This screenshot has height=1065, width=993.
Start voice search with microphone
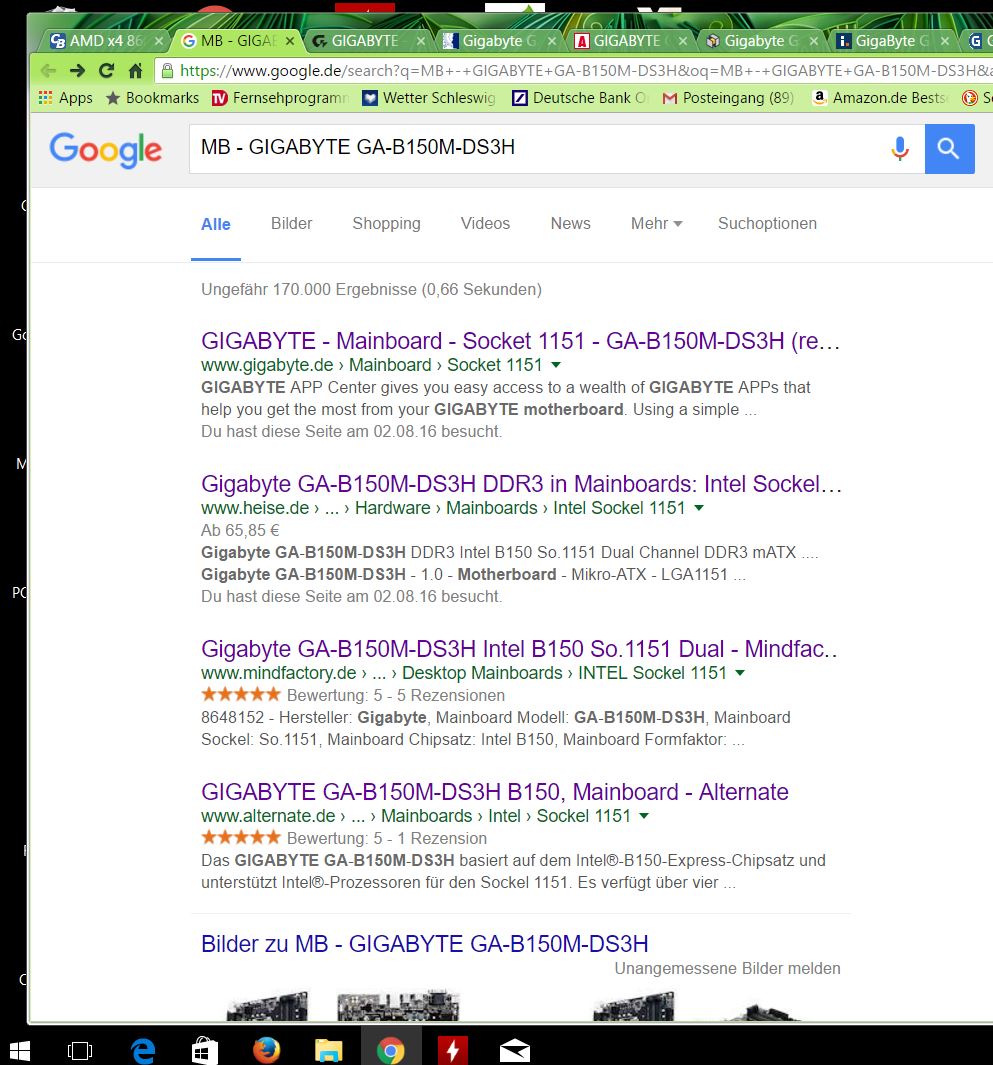point(900,148)
